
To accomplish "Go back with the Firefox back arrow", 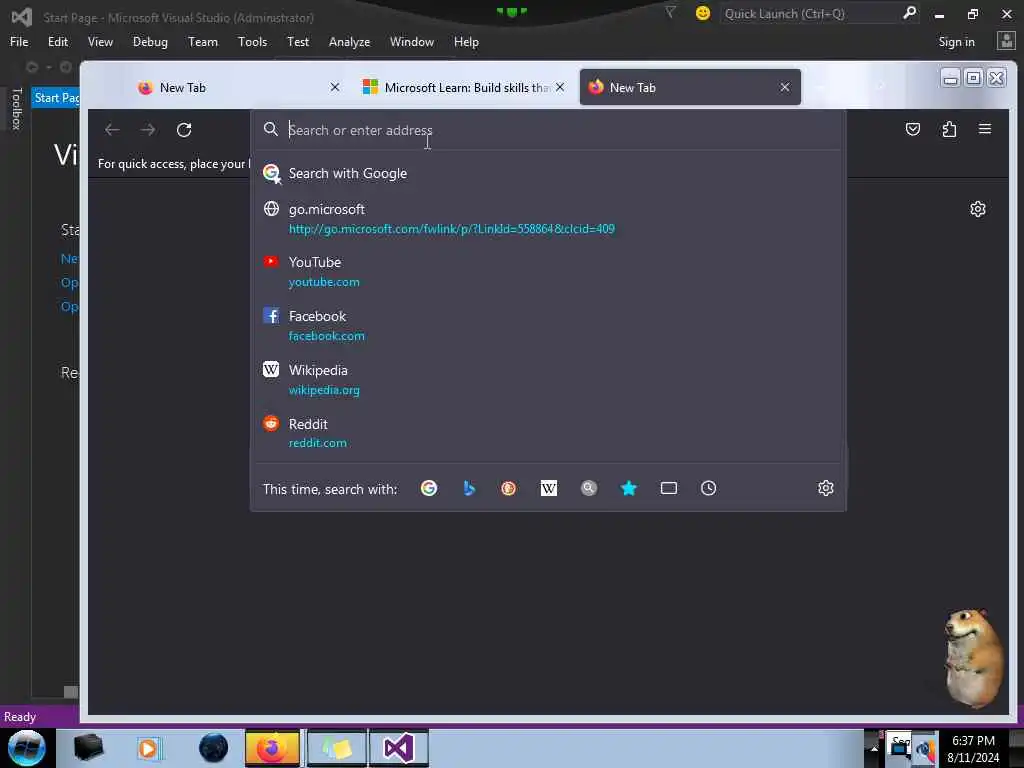I will (112, 130).
